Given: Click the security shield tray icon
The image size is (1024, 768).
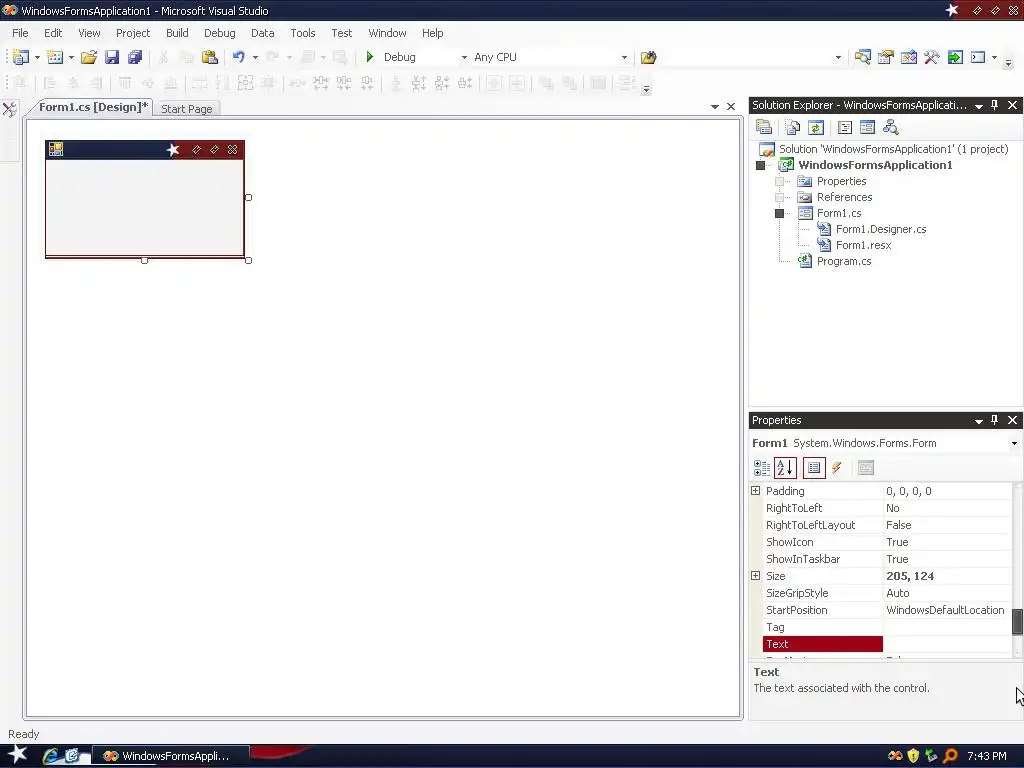Looking at the screenshot, I should [913, 756].
